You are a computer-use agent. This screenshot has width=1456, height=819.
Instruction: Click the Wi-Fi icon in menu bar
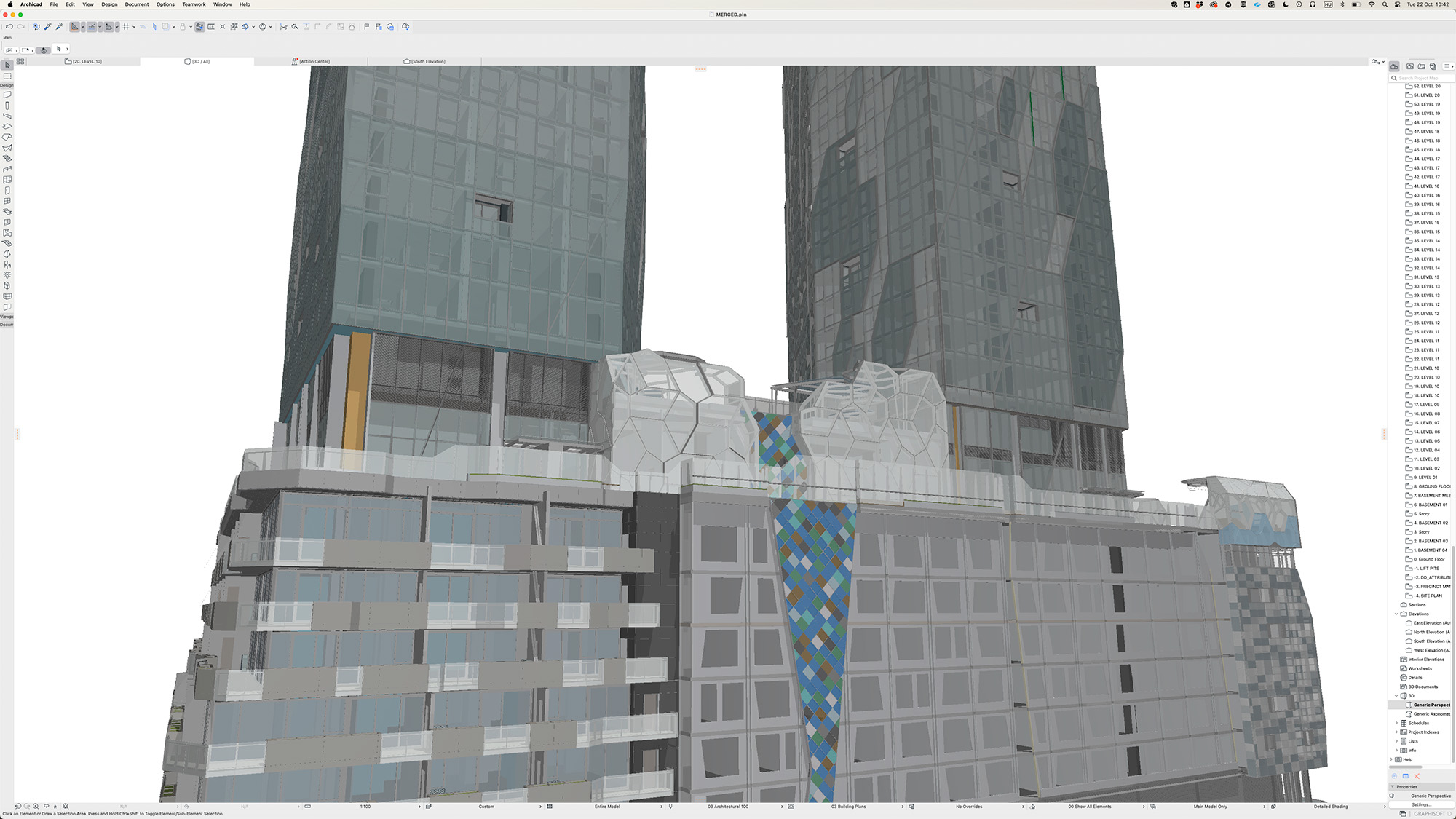(x=1372, y=4)
